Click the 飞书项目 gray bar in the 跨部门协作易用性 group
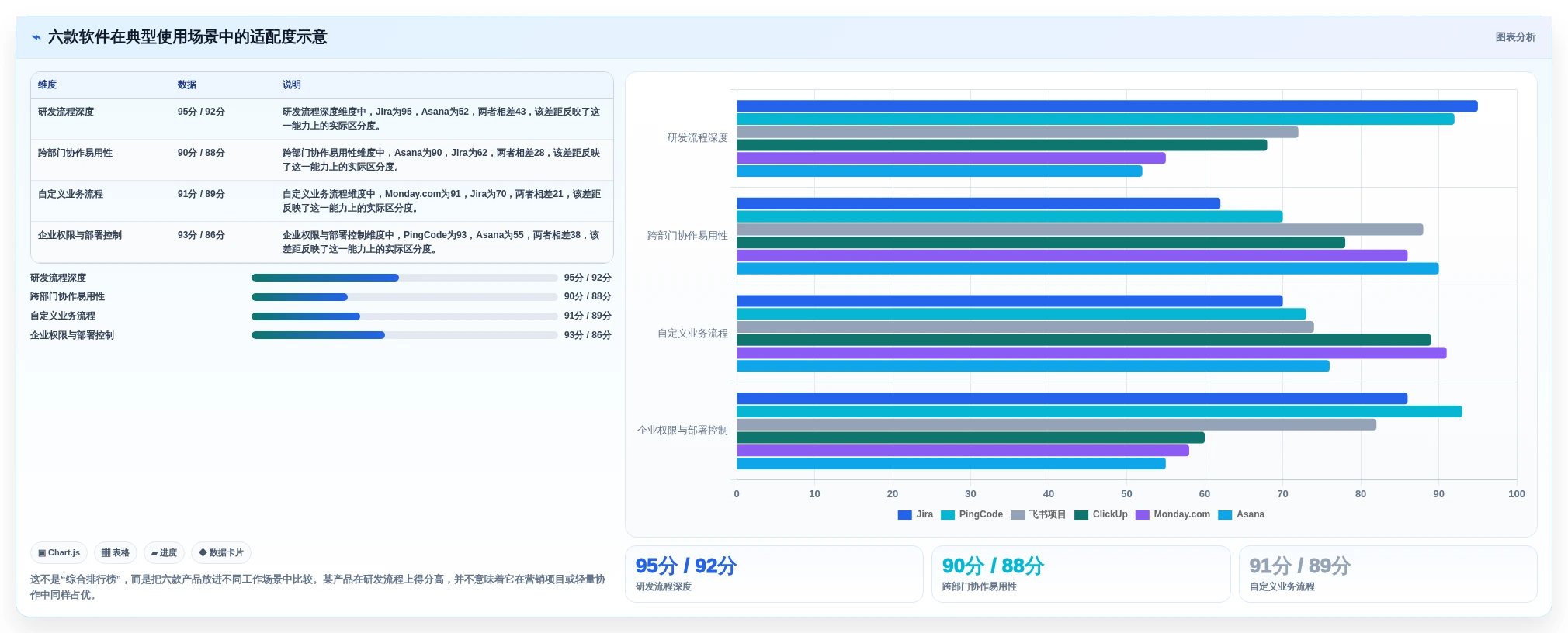This screenshot has width=1568, height=633. (1080, 230)
